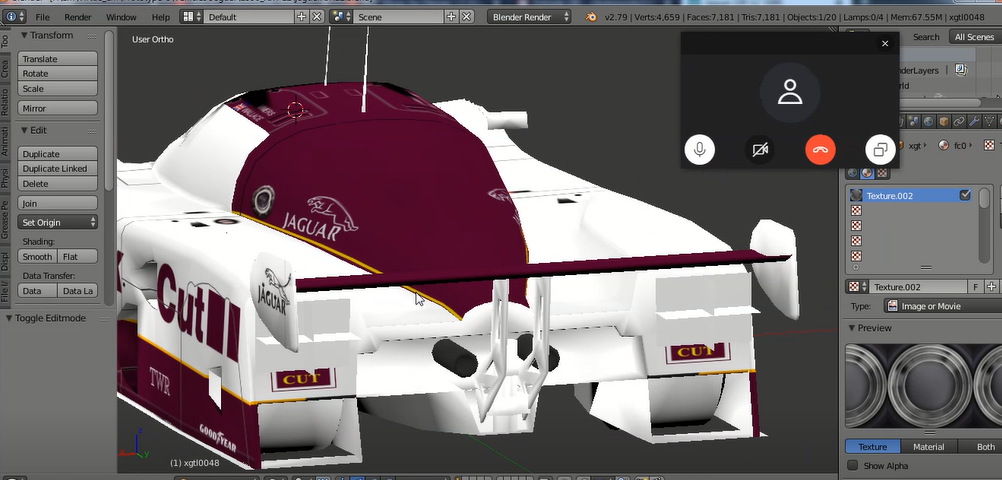Switch preview to Material tab

pos(929,447)
